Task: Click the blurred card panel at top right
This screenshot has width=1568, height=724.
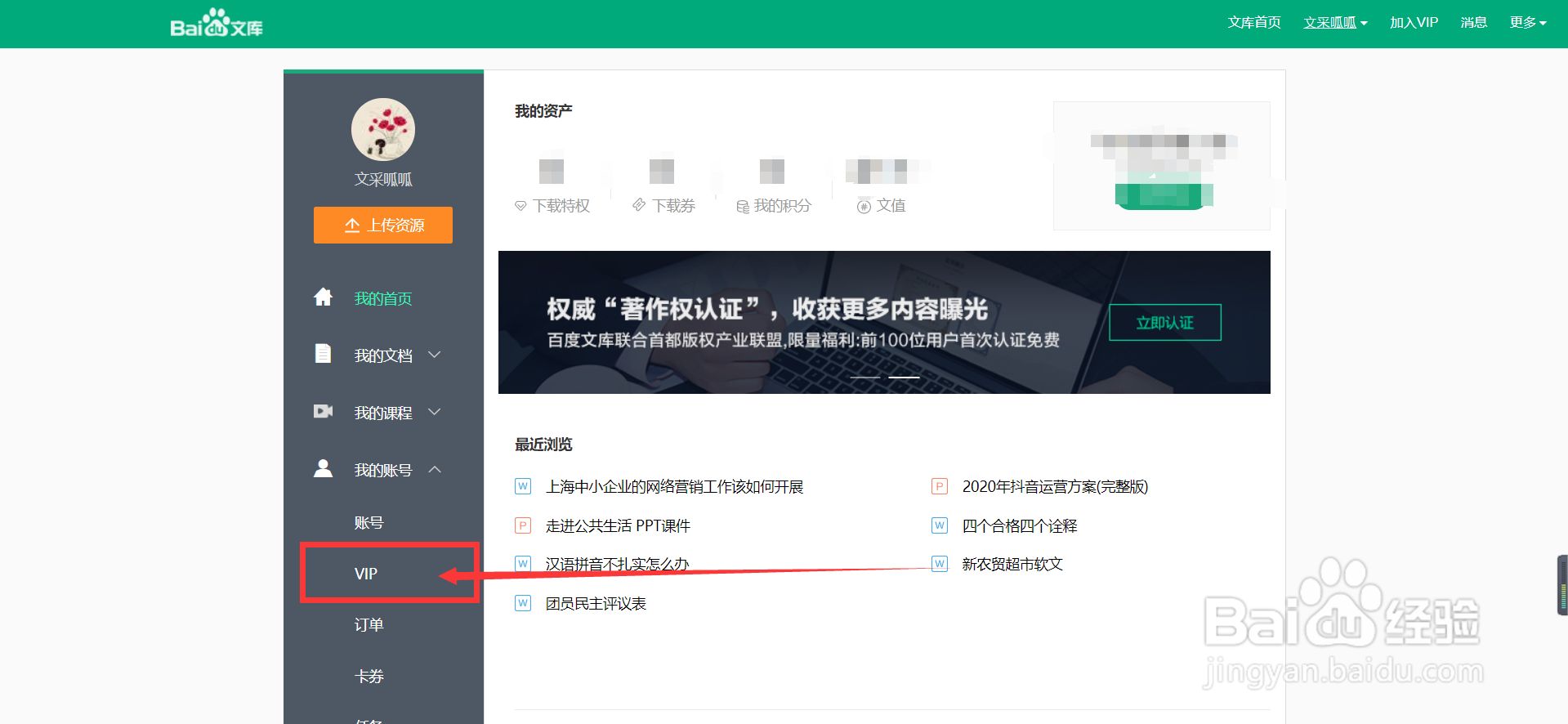Action: pos(1162,166)
